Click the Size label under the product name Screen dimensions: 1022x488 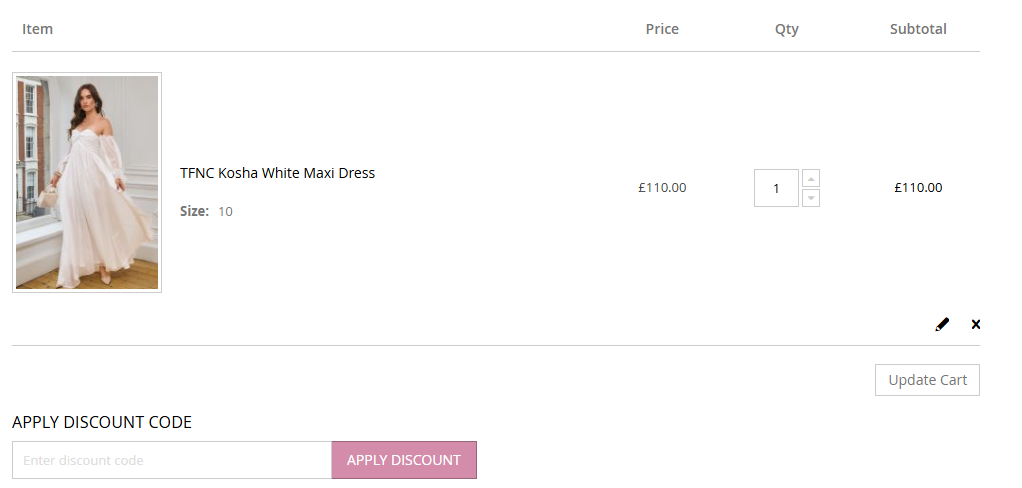(194, 211)
